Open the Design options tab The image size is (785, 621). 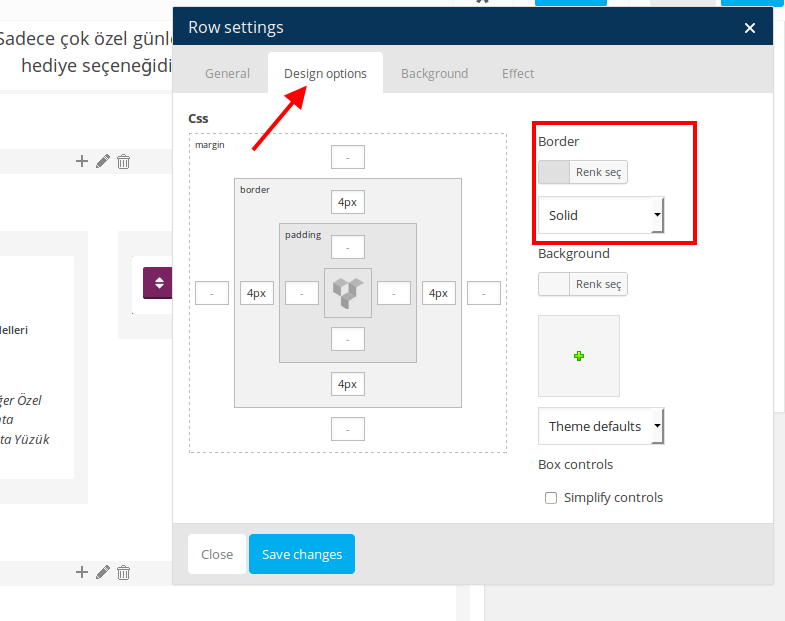click(x=325, y=74)
